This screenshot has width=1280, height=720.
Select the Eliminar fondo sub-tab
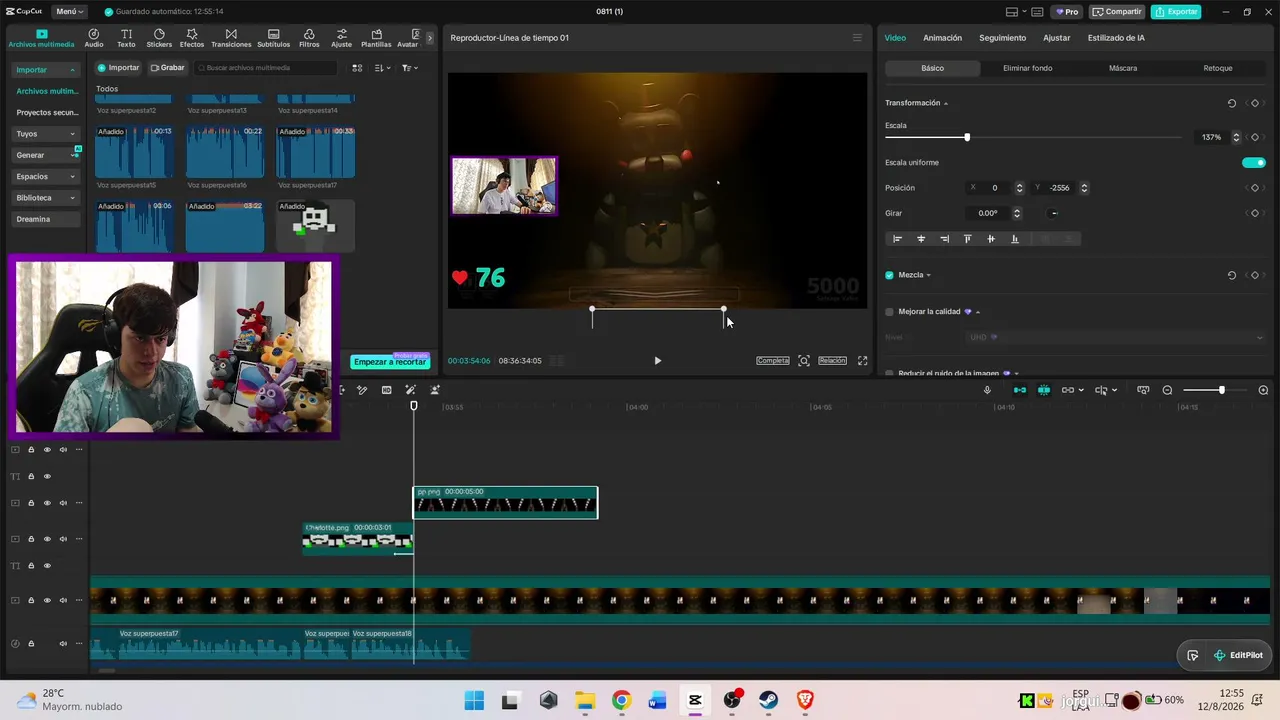[x=1027, y=68]
